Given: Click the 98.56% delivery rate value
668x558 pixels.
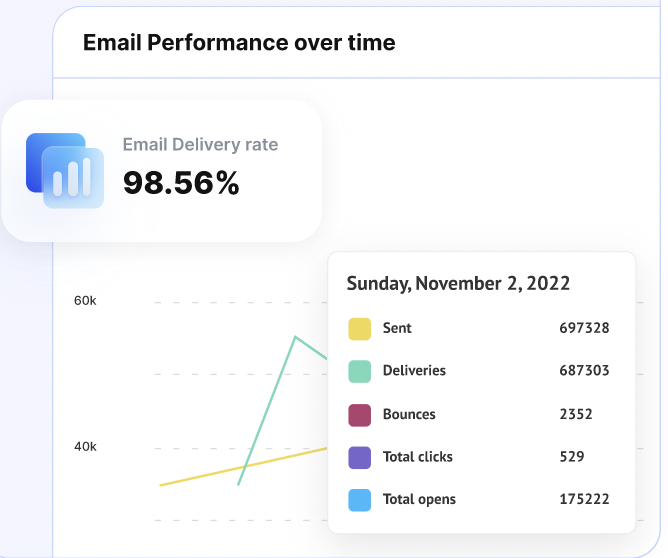Looking at the screenshot, I should 181,183.
